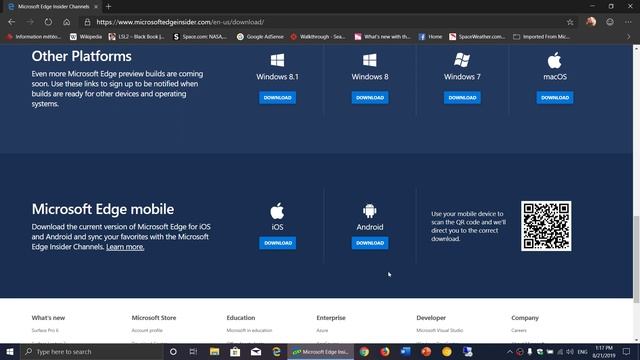Click the page vertical scrollbar thumb
This screenshot has width=640, height=360.
coord(636,259)
